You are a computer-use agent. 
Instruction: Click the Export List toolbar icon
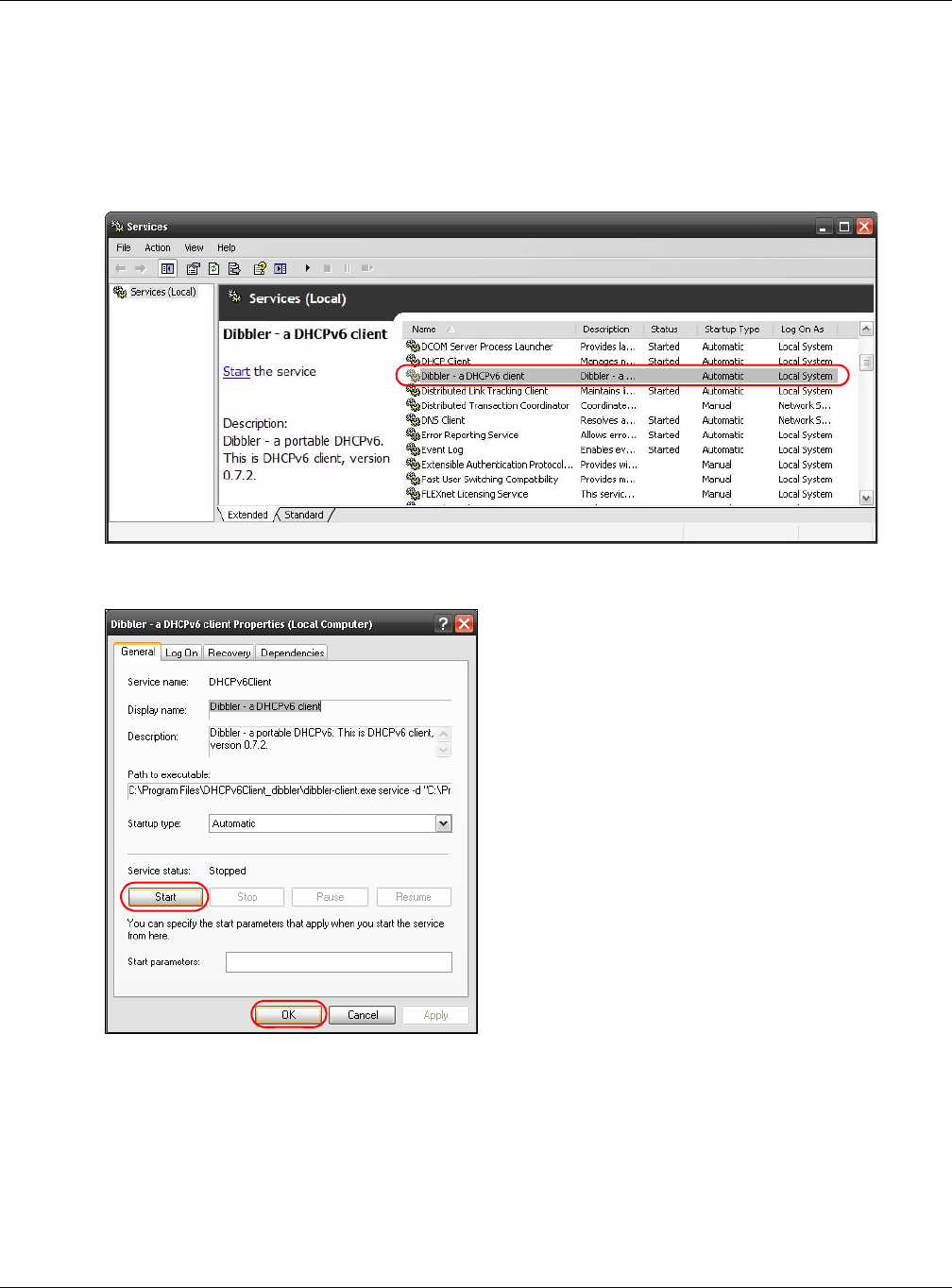(234, 268)
